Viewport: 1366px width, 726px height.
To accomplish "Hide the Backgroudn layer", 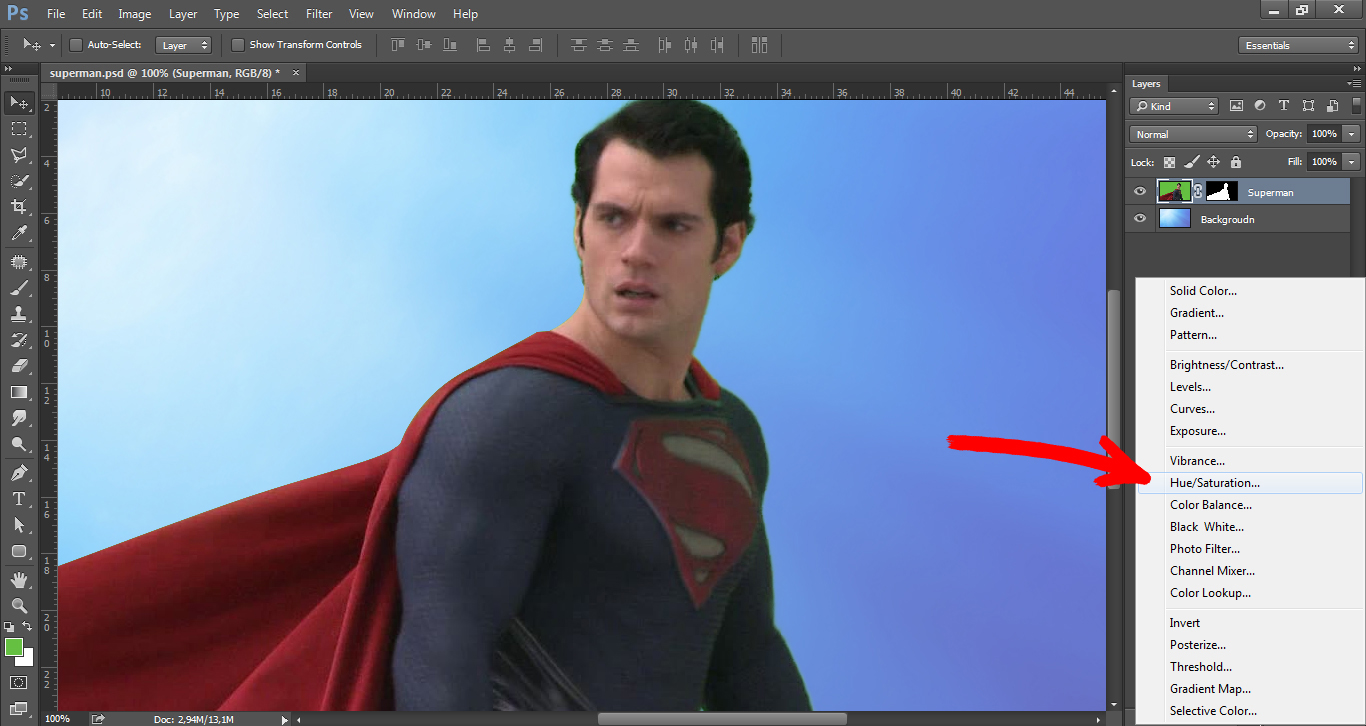I will click(1140, 218).
